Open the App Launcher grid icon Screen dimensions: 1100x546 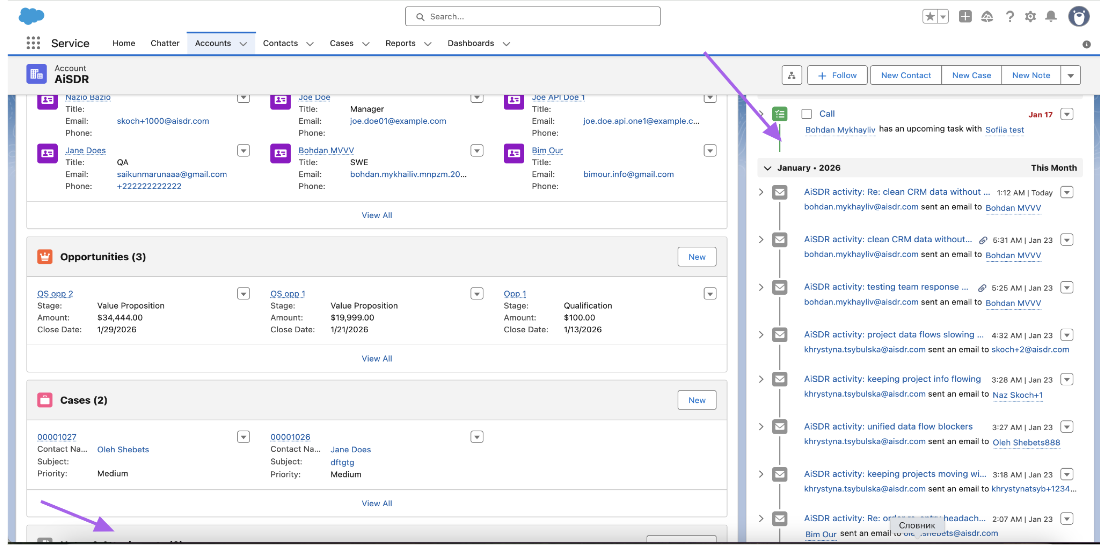pyautogui.click(x=33, y=43)
